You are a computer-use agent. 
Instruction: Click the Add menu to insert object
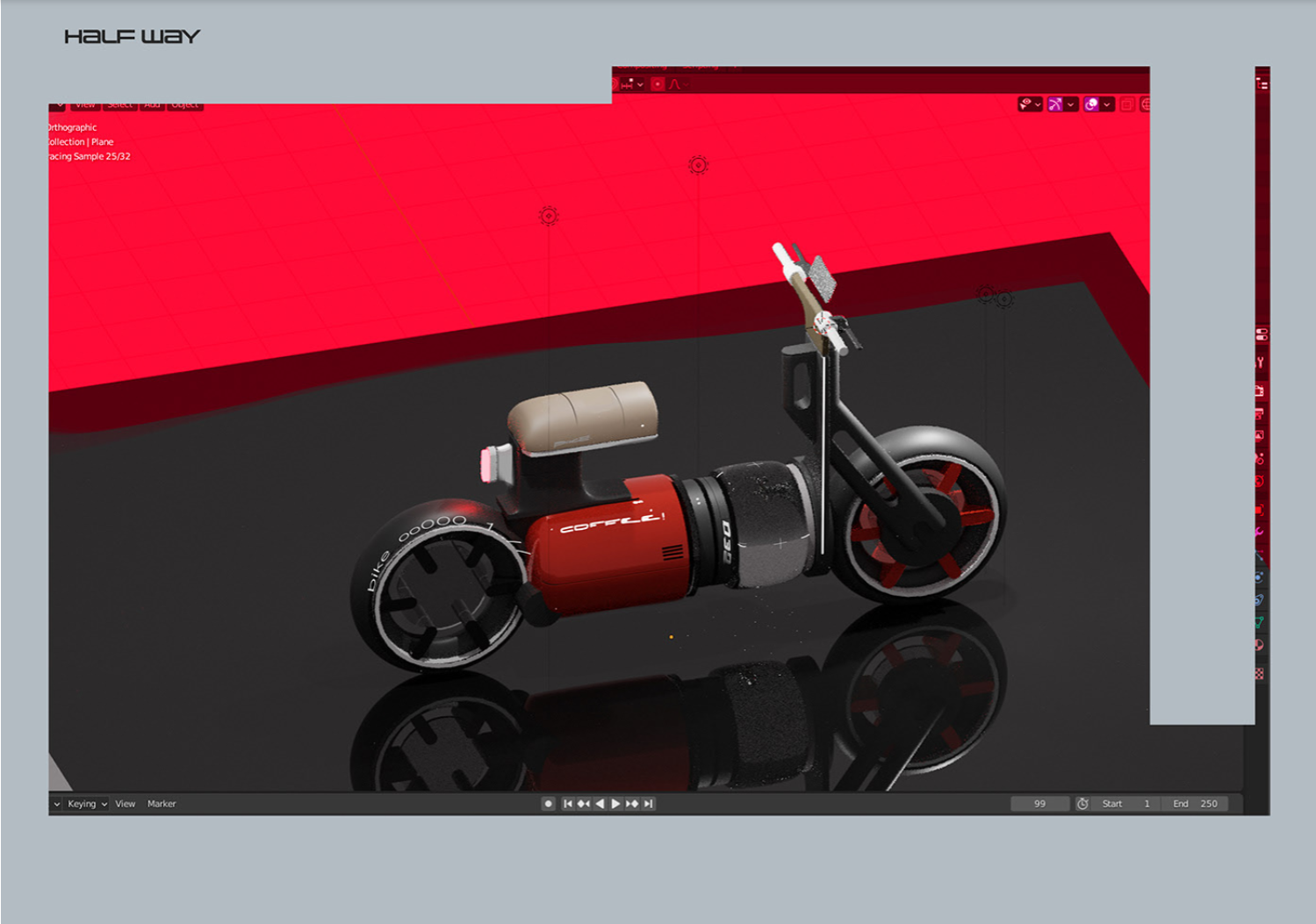point(151,104)
